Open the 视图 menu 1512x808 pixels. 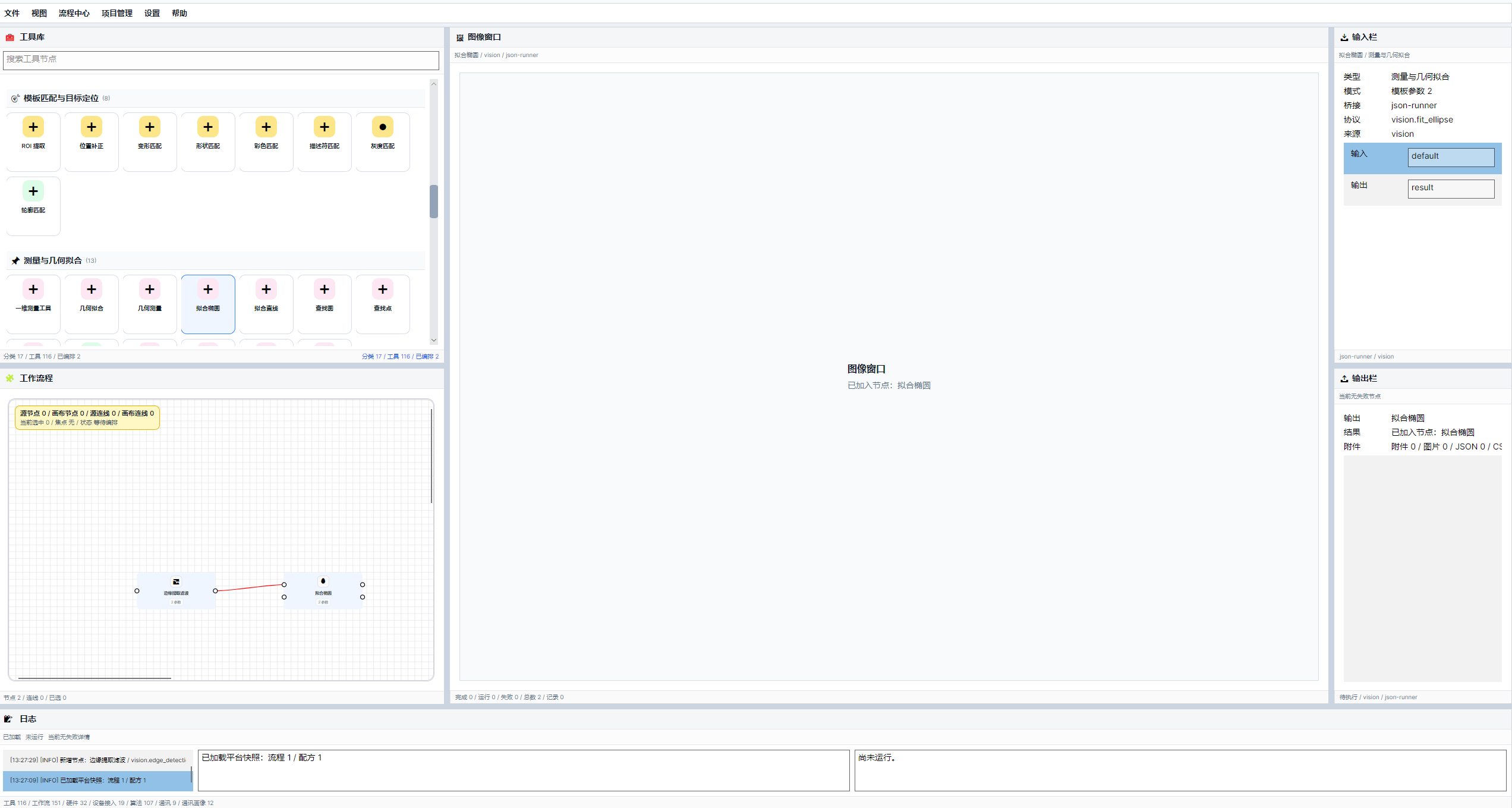[x=39, y=13]
